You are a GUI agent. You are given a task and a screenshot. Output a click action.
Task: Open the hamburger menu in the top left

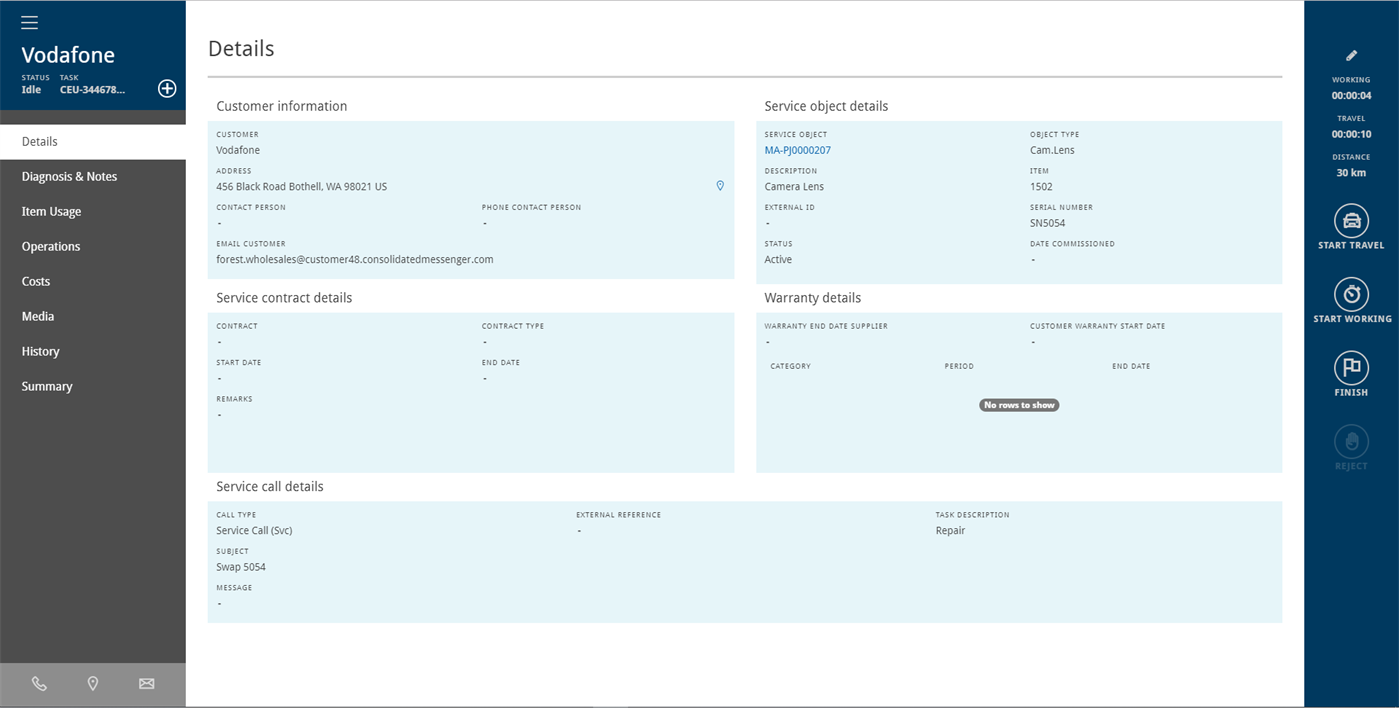tap(28, 22)
